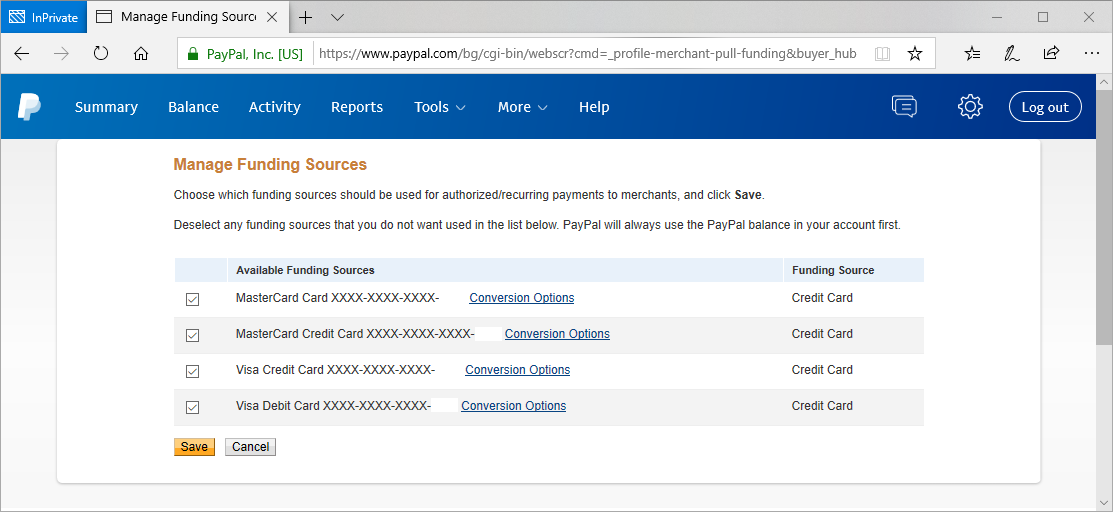Open the Reports page

(357, 107)
